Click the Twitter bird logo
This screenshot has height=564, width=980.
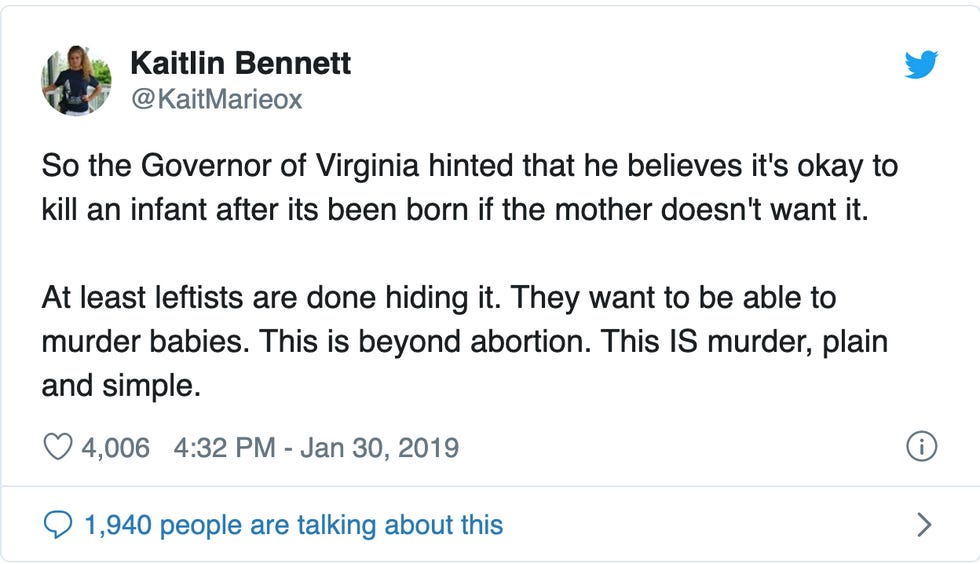click(921, 66)
